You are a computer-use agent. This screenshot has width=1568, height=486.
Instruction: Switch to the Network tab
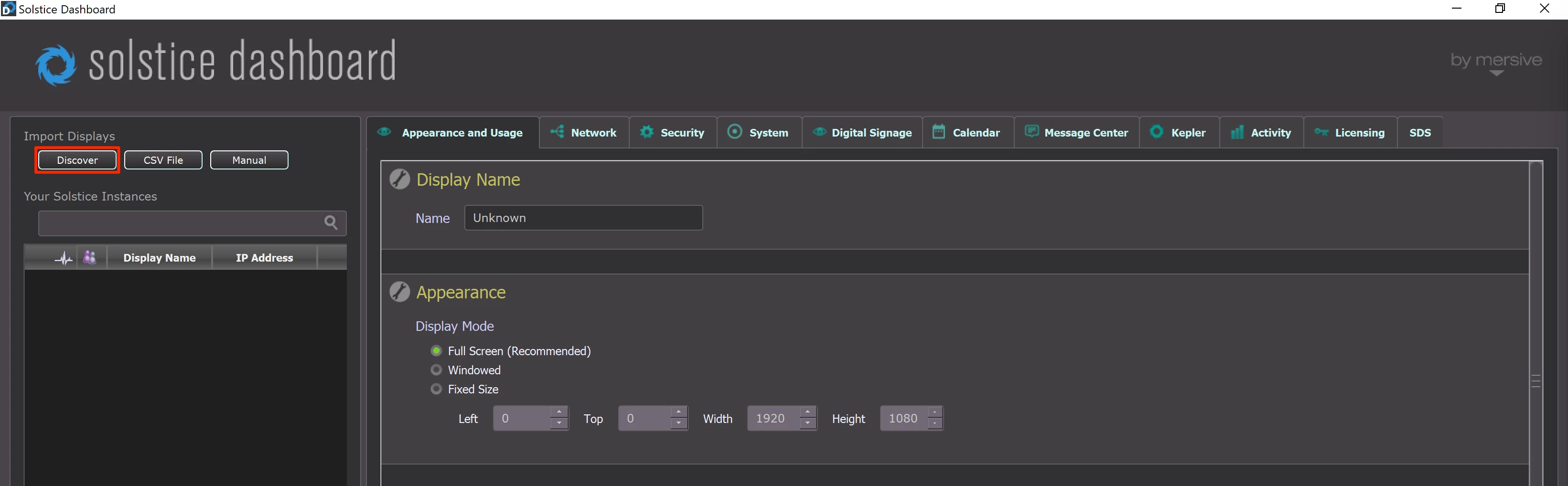(x=584, y=133)
